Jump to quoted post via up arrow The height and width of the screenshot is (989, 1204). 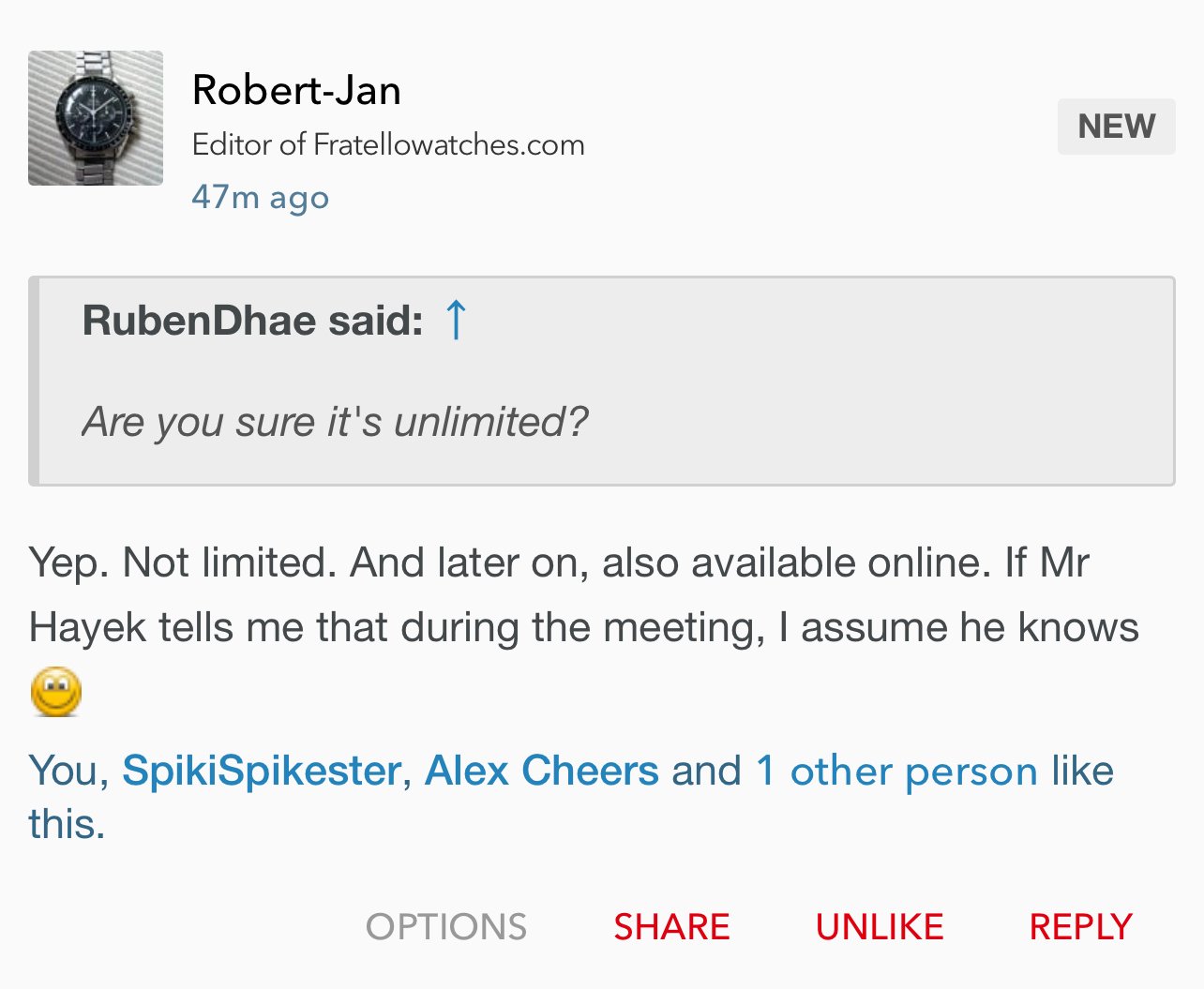tap(456, 320)
